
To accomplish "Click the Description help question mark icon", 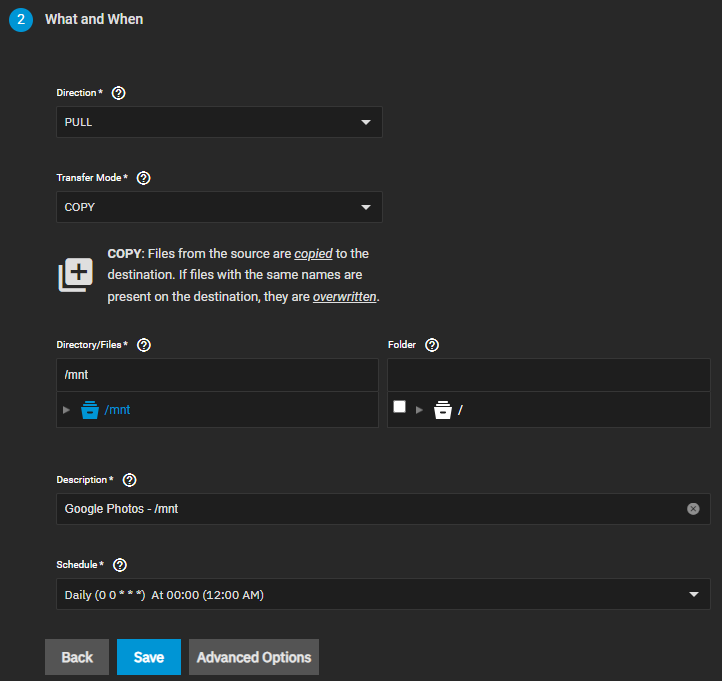I will coord(129,480).
